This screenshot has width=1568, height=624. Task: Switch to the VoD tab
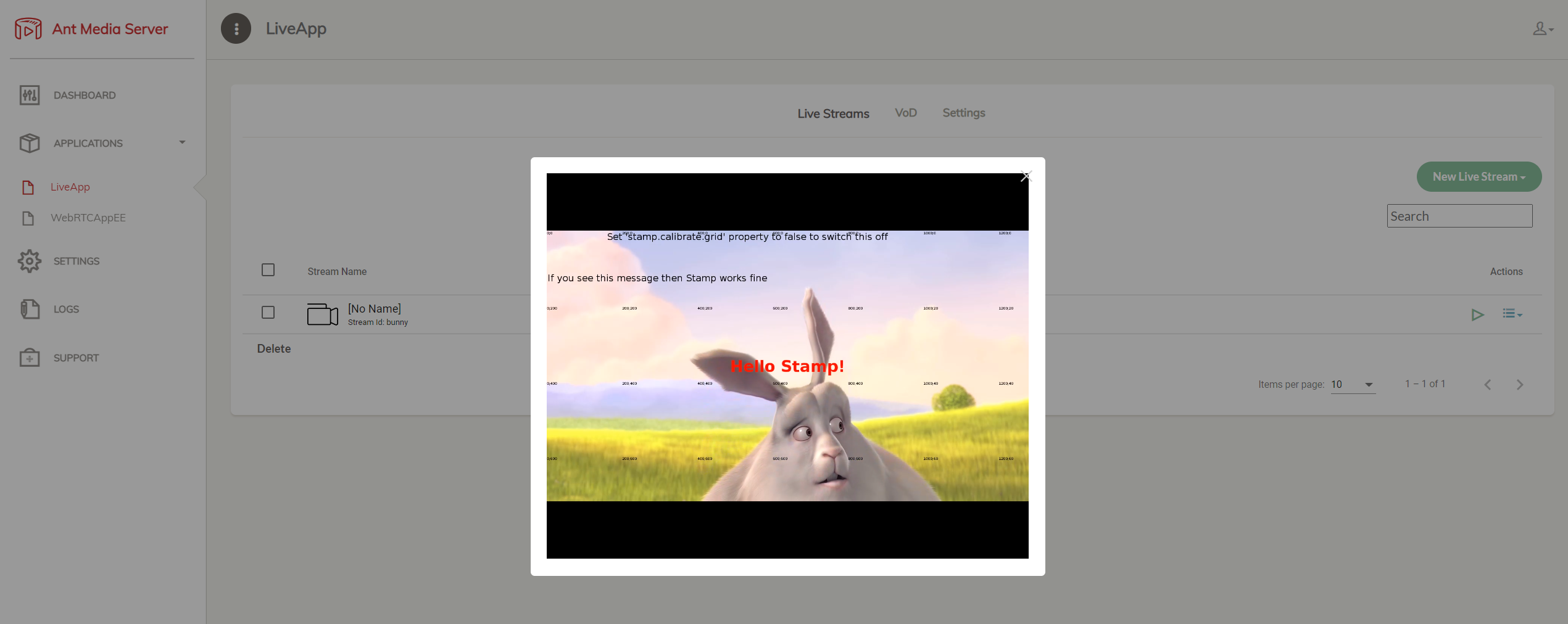[905, 113]
